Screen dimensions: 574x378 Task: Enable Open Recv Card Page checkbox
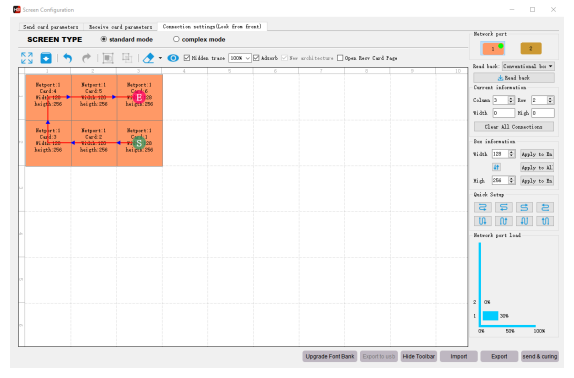click(x=340, y=58)
